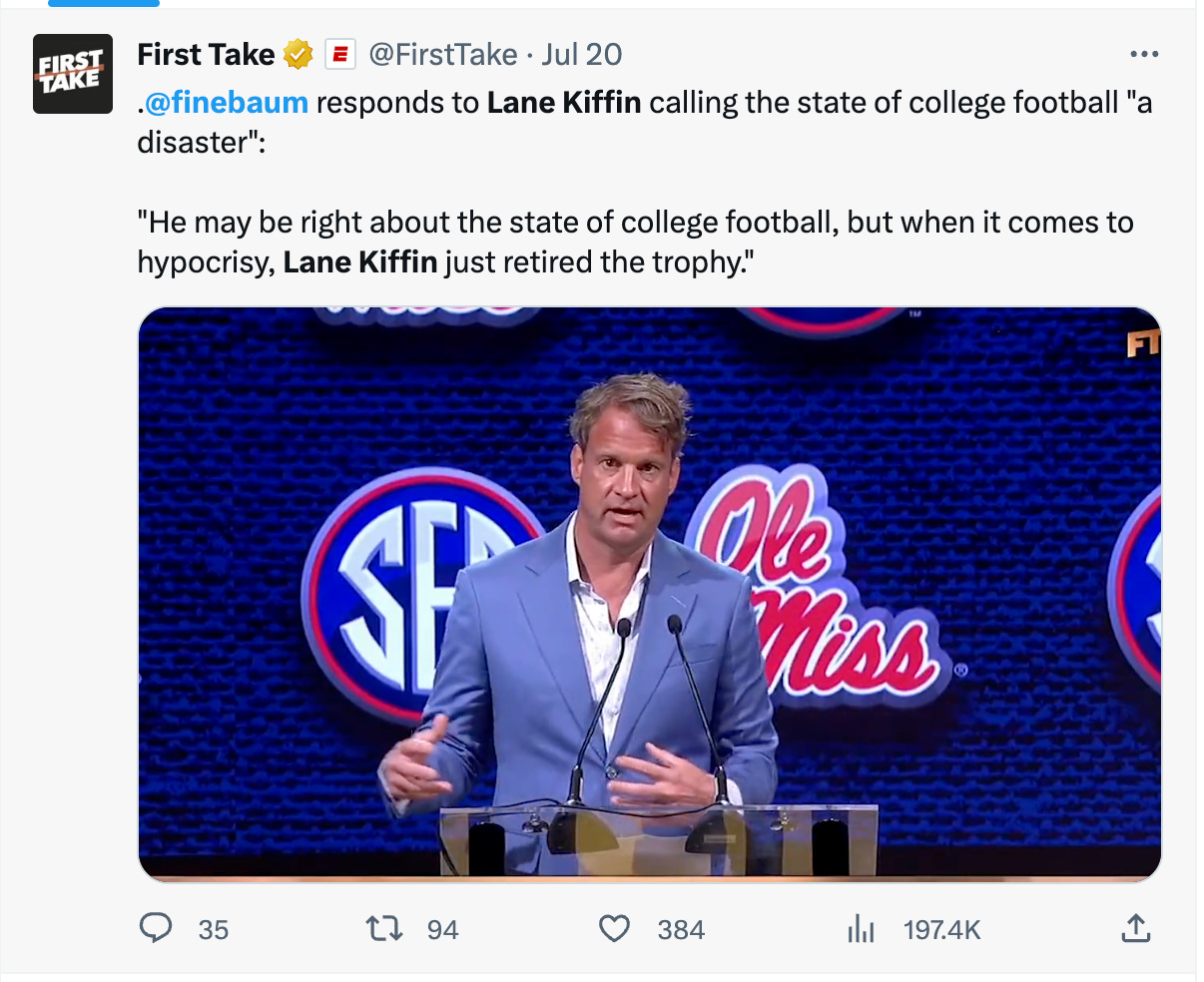View tweet analytics bar chart icon
Screen dimensions: 1204x982
click(x=861, y=929)
